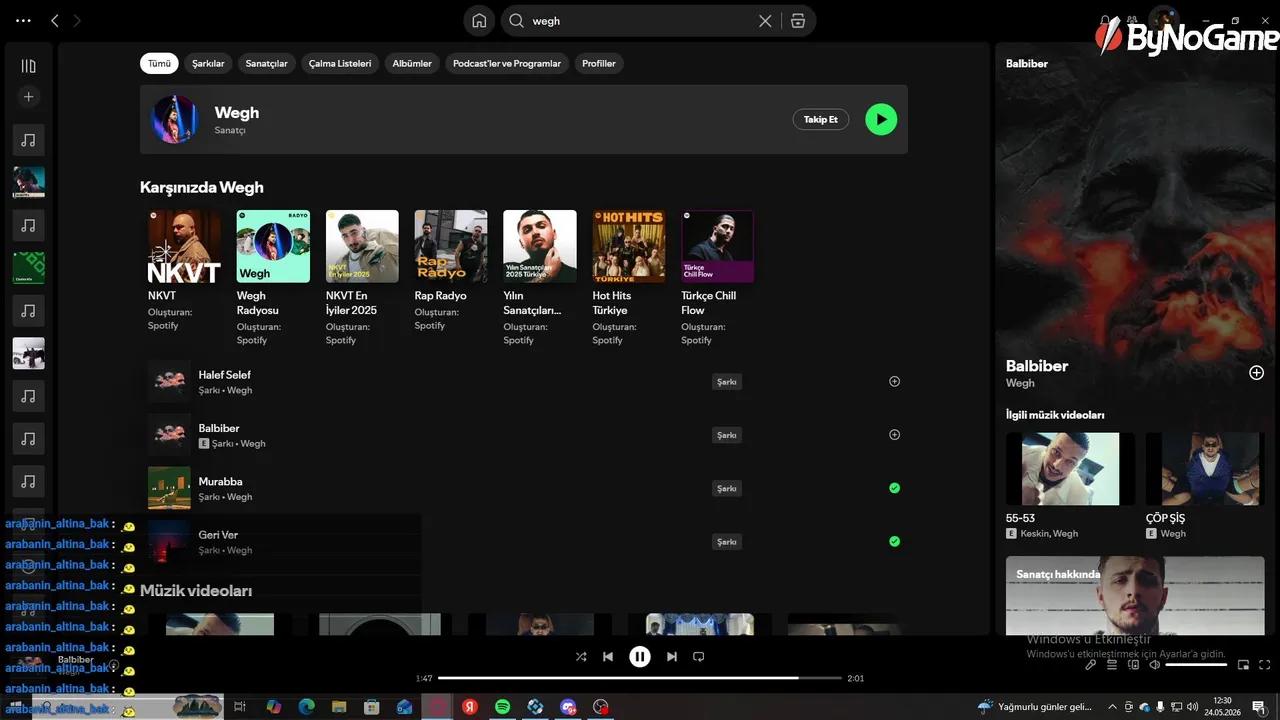The image size is (1280, 720).
Task: Add the Balbiber result to Liked Songs
Action: tap(894, 434)
